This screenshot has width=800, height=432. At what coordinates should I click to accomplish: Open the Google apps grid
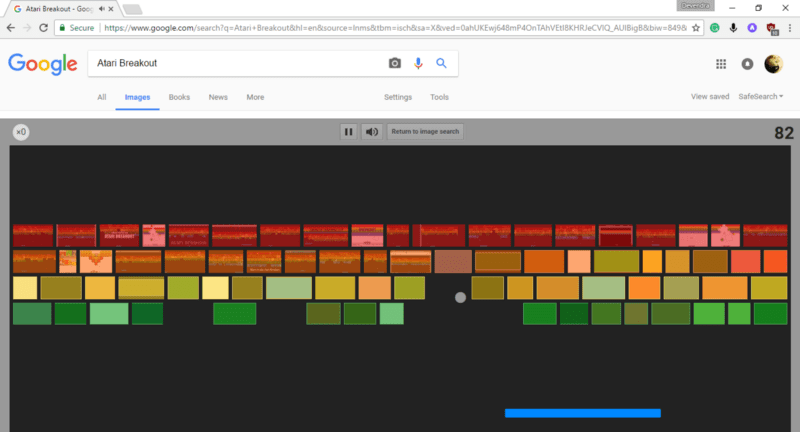click(721, 64)
